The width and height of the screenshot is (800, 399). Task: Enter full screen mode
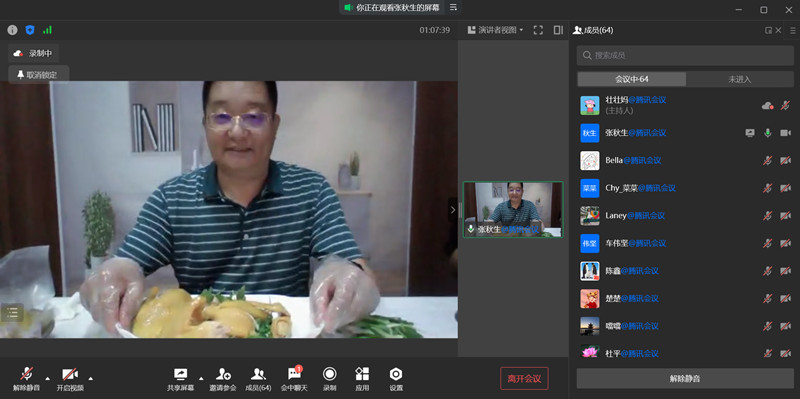point(538,30)
